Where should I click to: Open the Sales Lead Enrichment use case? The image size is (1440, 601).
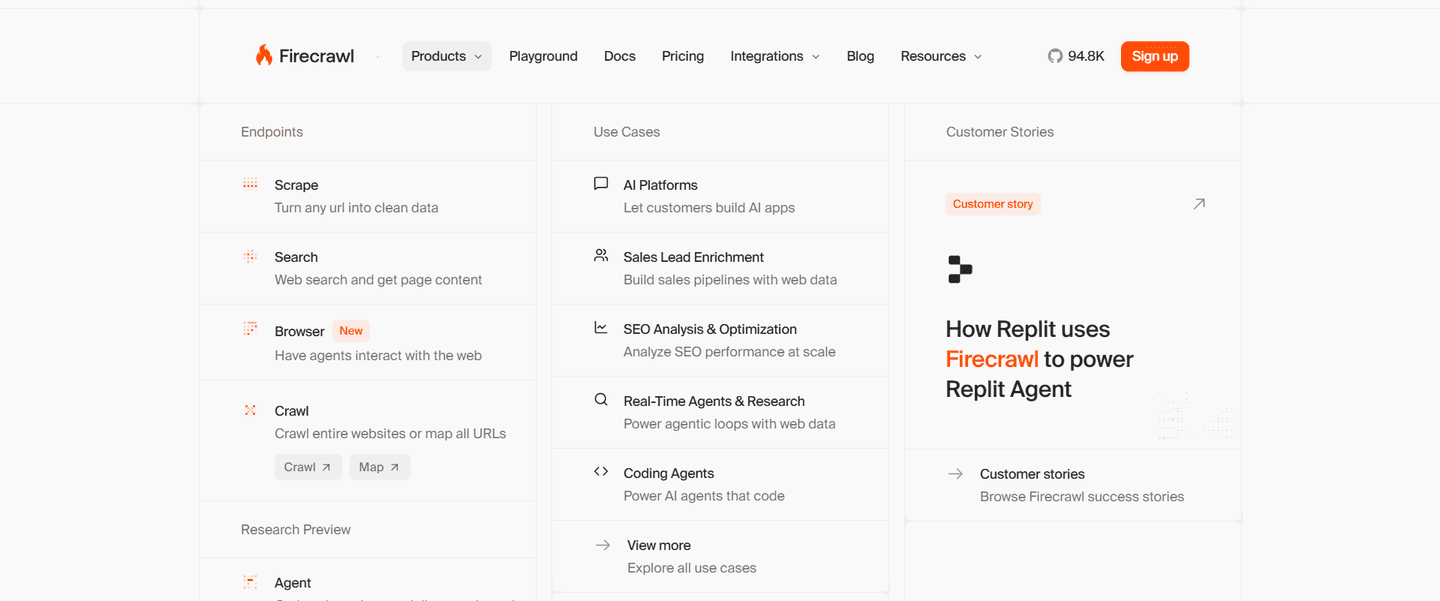coord(720,268)
